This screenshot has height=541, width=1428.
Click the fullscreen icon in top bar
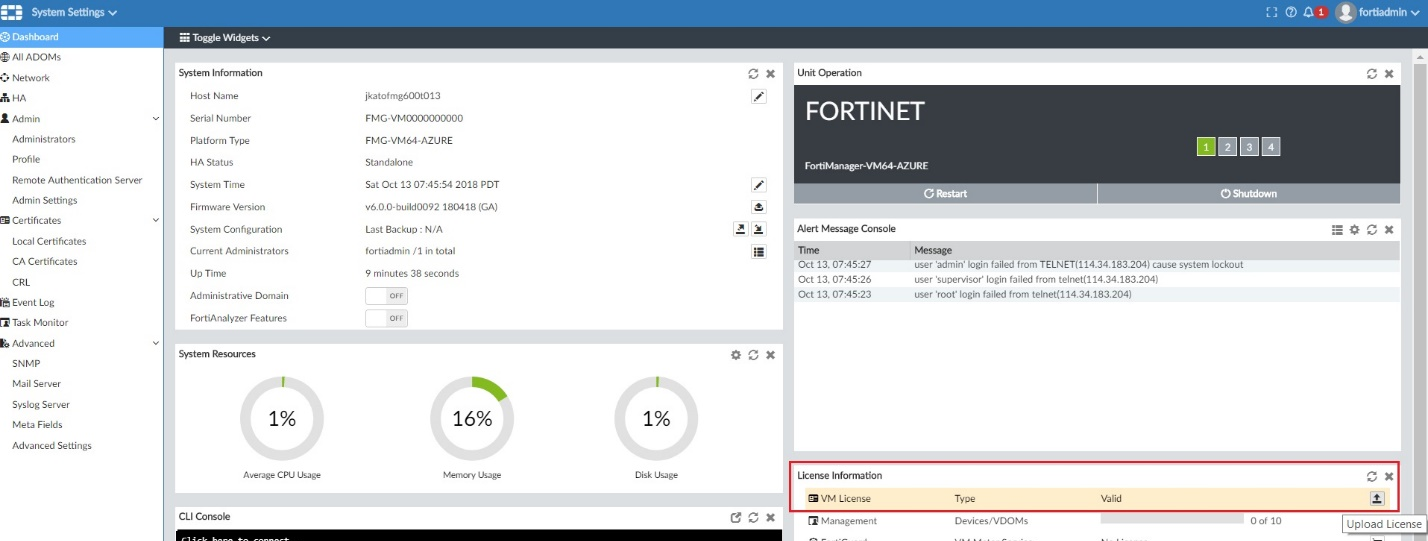pos(1271,12)
